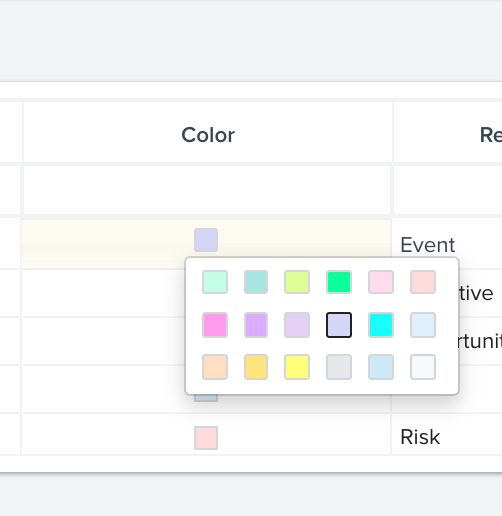Pick the pale pink swatch, top row
The image size is (502, 516).
381,282
